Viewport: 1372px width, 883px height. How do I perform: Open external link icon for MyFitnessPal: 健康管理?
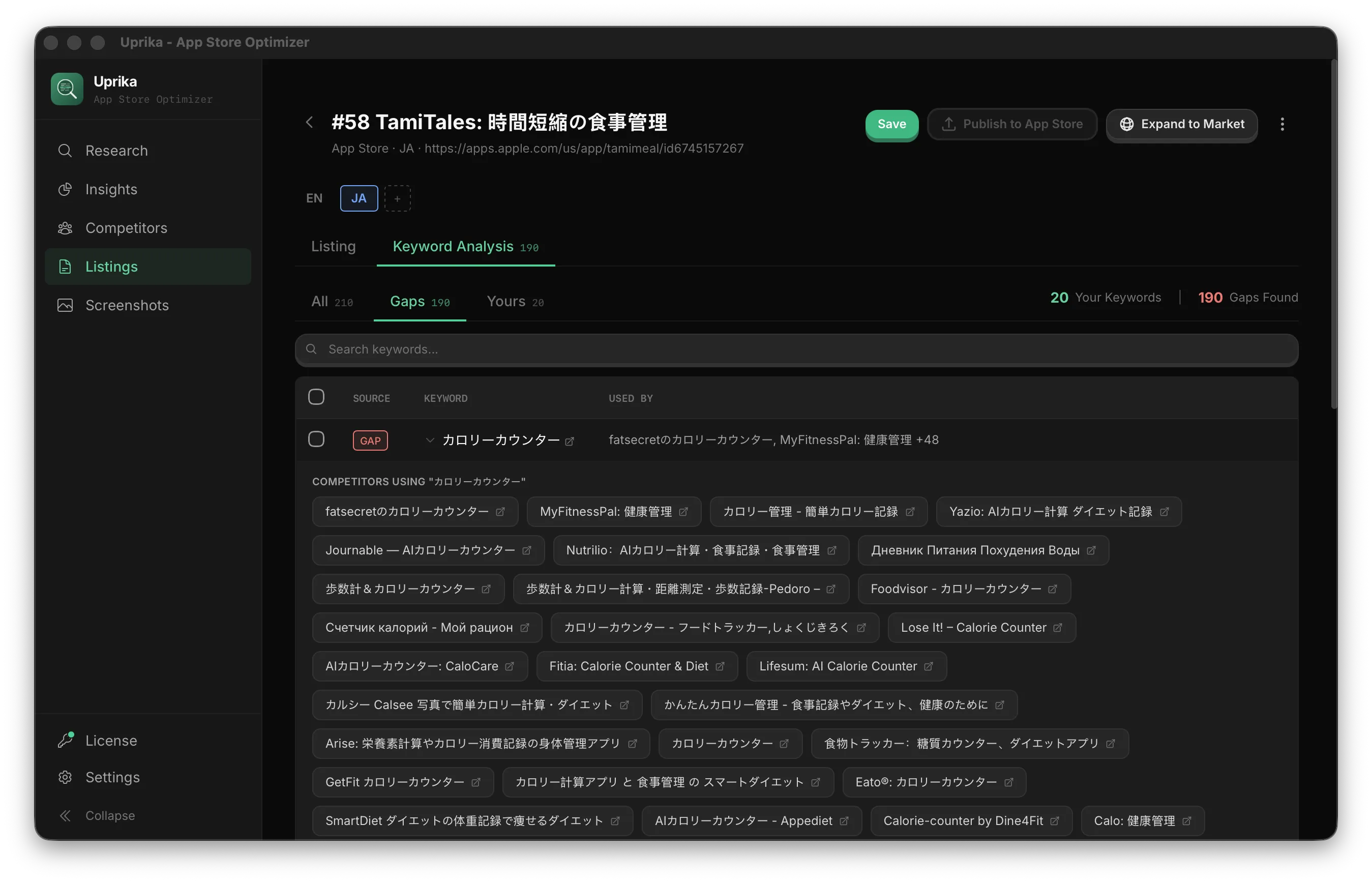click(683, 512)
